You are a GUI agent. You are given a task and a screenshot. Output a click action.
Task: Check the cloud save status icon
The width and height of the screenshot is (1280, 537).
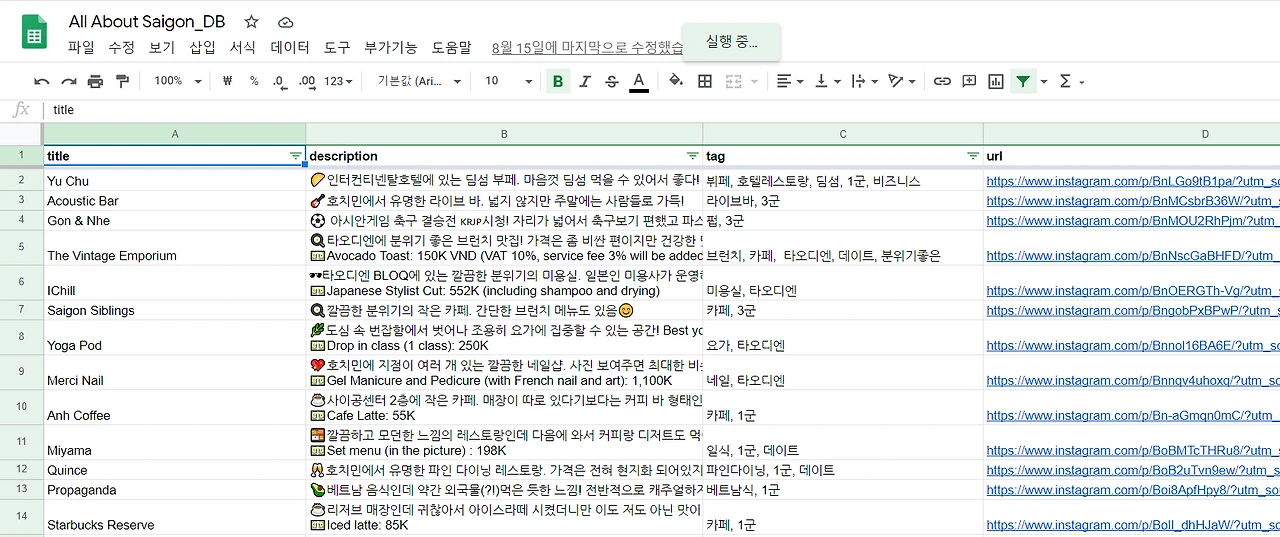point(286,21)
